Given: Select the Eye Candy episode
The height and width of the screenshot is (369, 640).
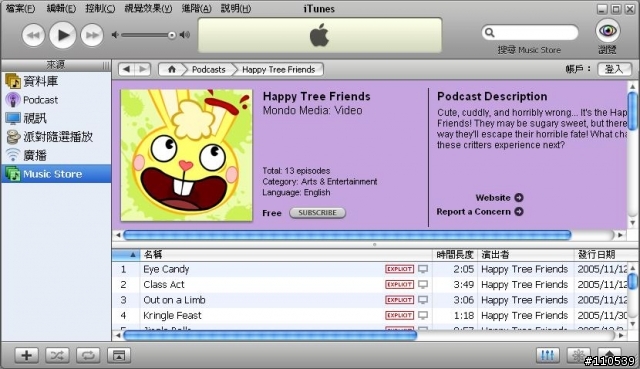Looking at the screenshot, I should 371,269.
